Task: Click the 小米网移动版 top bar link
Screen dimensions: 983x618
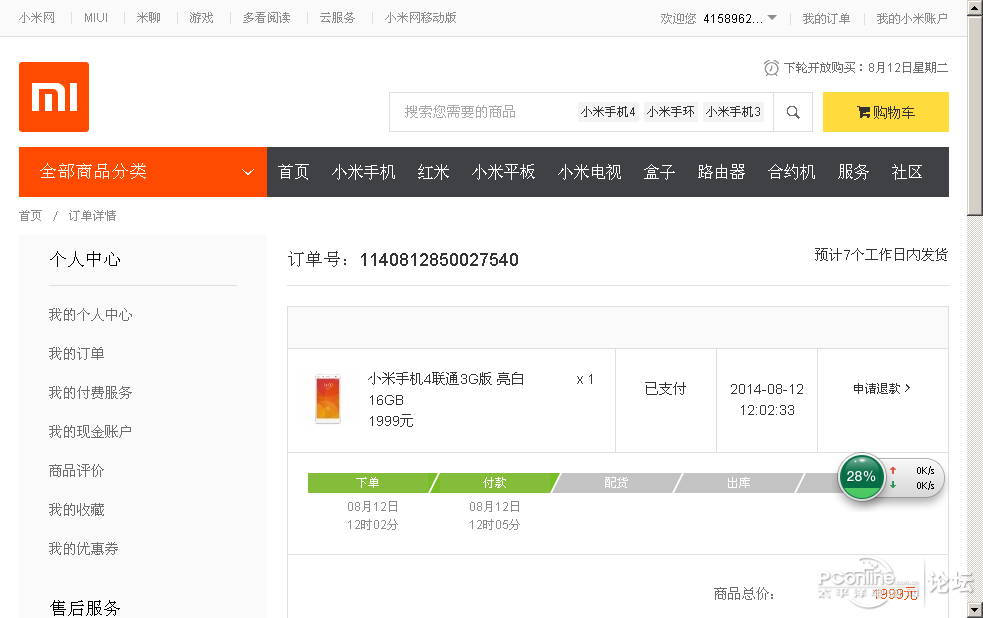Action: 421,18
